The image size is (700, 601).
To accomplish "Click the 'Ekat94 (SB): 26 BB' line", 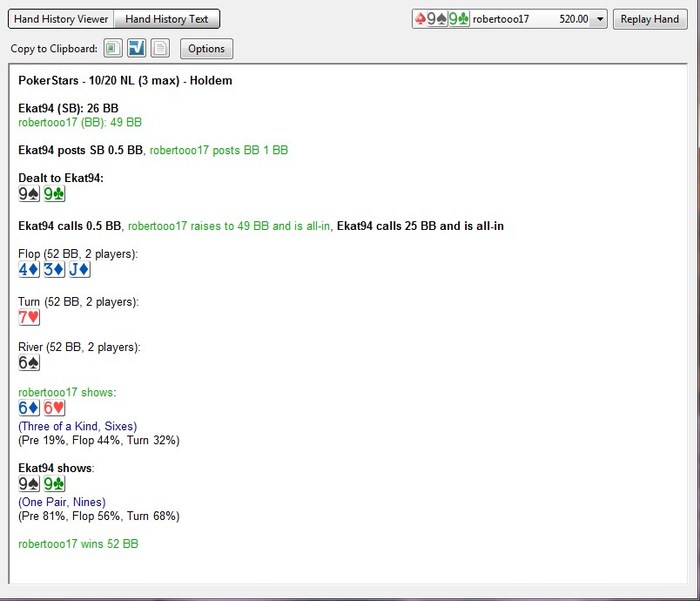I will (68, 109).
